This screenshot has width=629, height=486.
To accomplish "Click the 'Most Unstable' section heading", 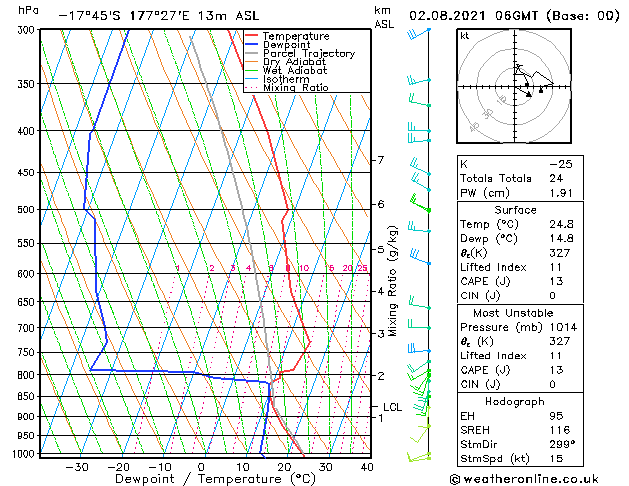I will tap(513, 313).
